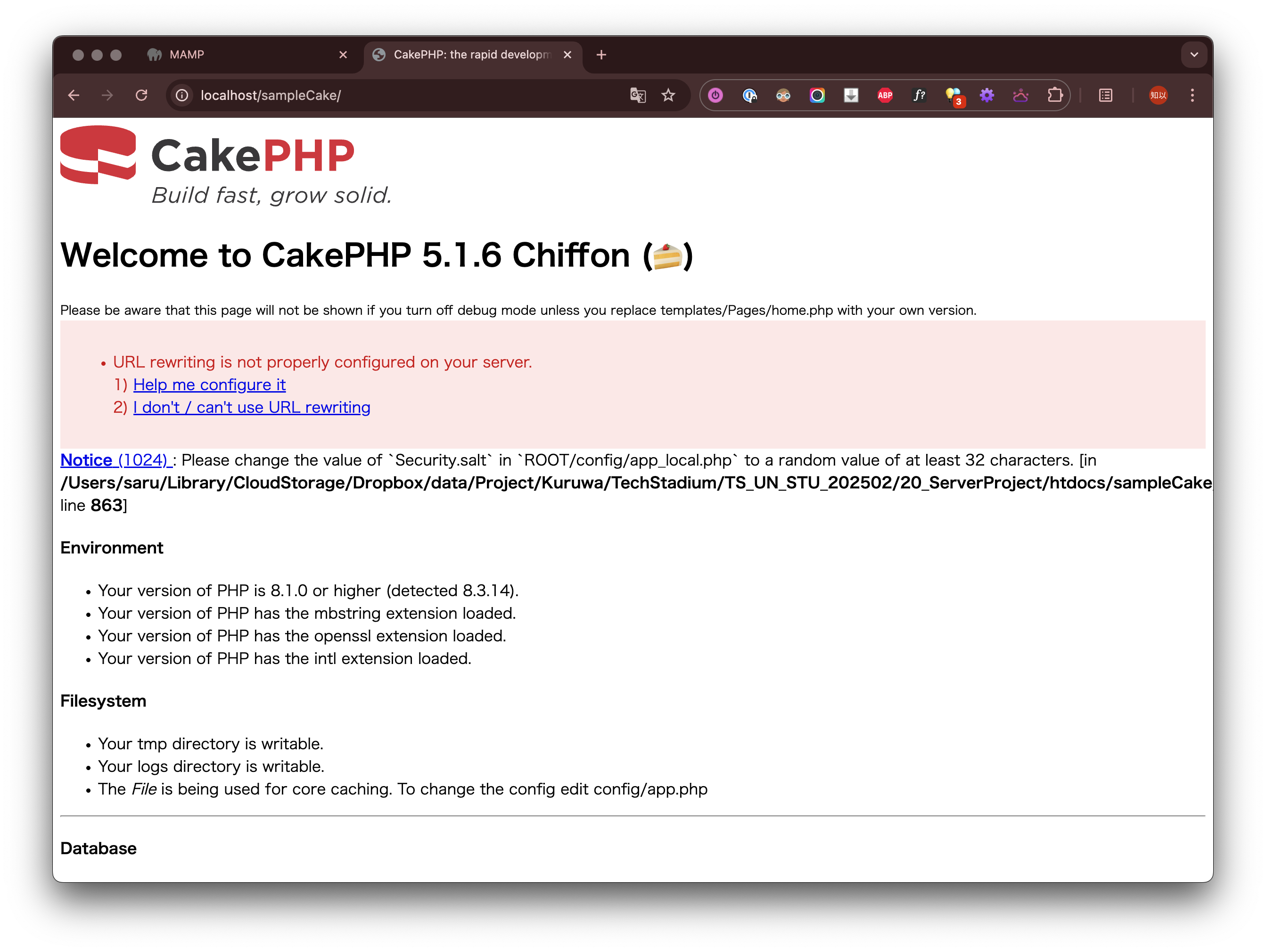This screenshot has width=1266, height=952.
Task: Click the browser forward arrow
Action: point(107,96)
